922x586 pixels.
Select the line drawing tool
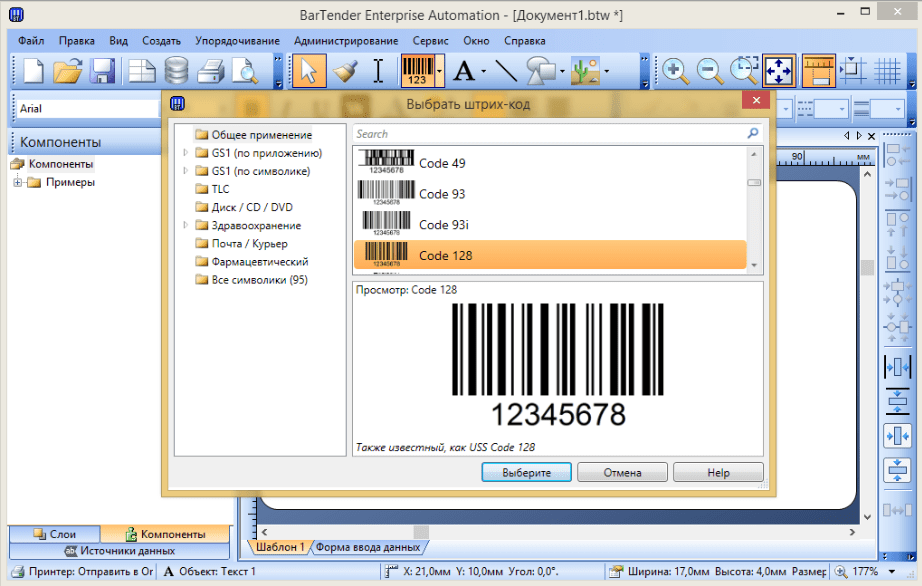506,71
